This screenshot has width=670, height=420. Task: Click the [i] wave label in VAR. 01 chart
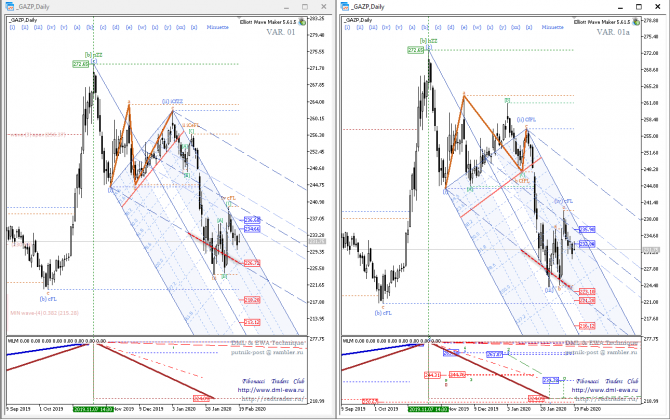click(12, 27)
